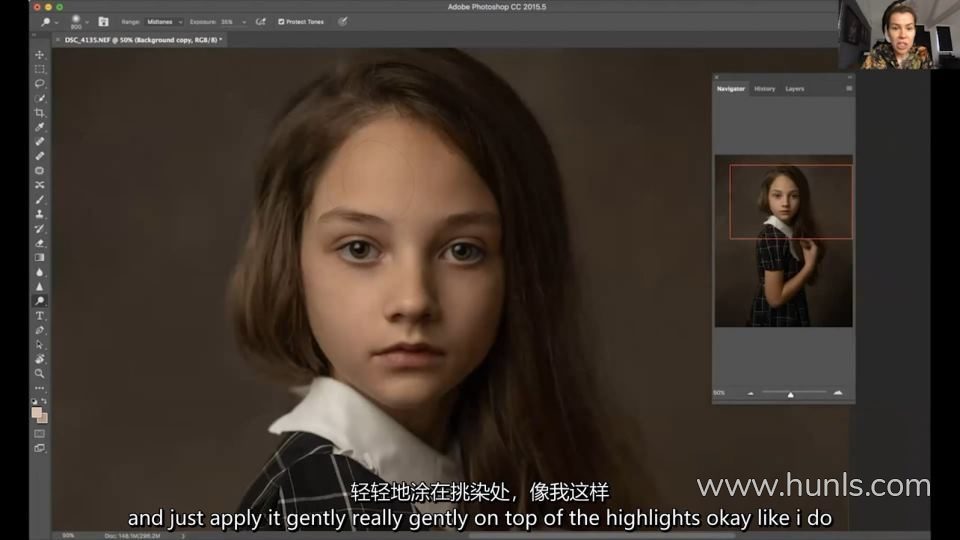The height and width of the screenshot is (540, 960).
Task: Switch to the Layers tab
Action: tap(795, 89)
